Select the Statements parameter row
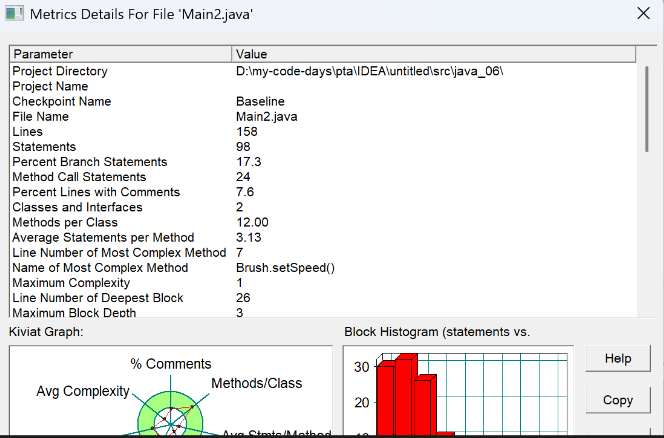Screen dimensions: 664x438 pos(323,147)
